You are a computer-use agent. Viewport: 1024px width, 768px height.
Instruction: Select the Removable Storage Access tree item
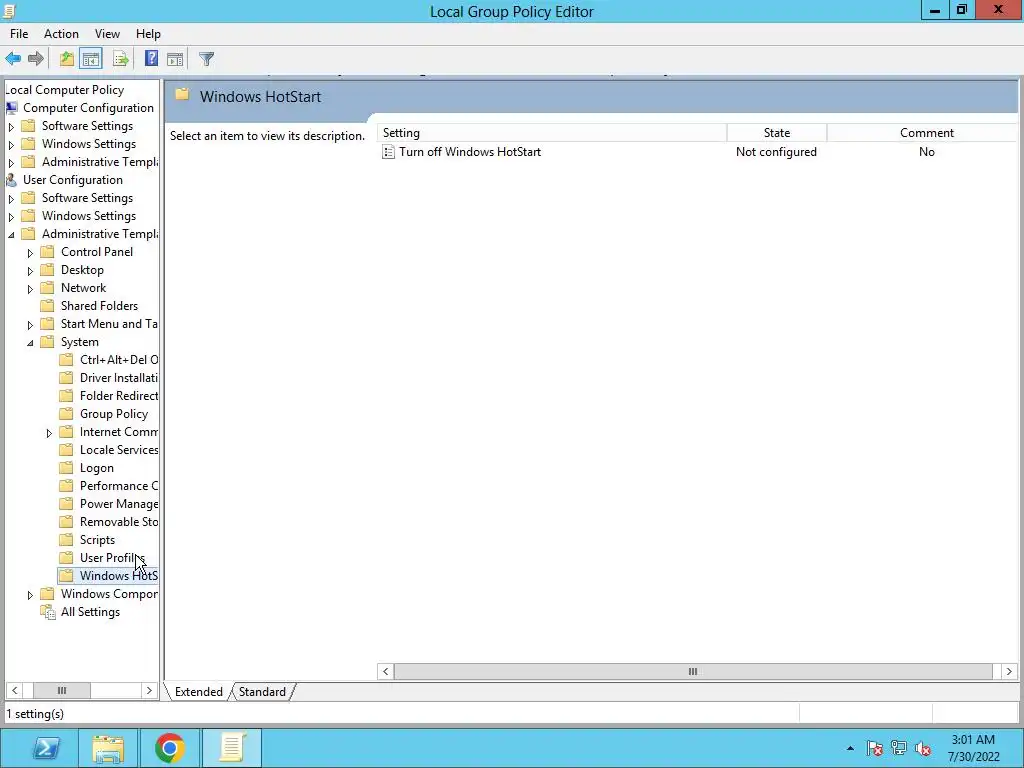click(x=119, y=522)
